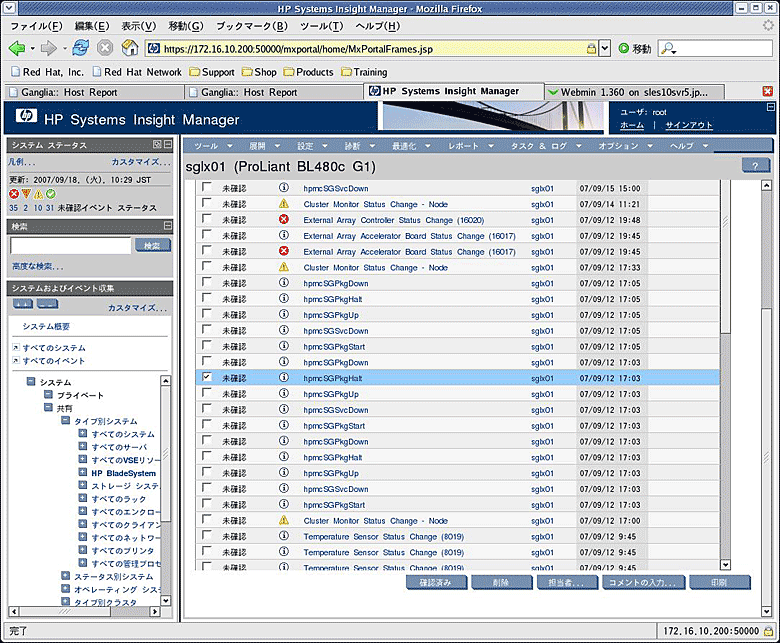The image size is (780, 643).
Task: Click the Firefox back arrow
Action: pos(17,48)
